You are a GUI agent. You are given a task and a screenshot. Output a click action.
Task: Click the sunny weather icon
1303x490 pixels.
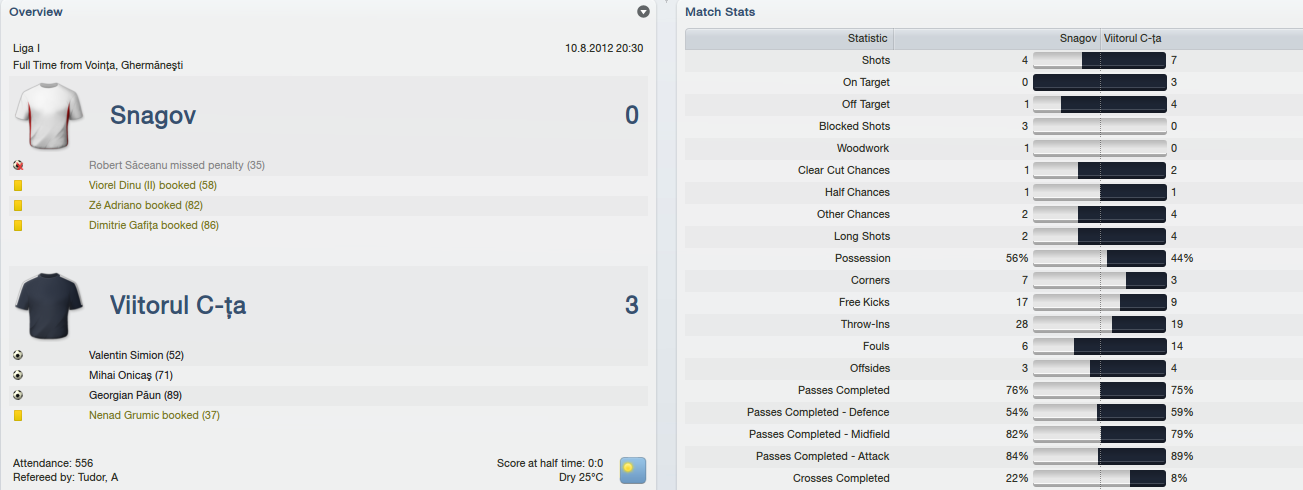(x=633, y=470)
